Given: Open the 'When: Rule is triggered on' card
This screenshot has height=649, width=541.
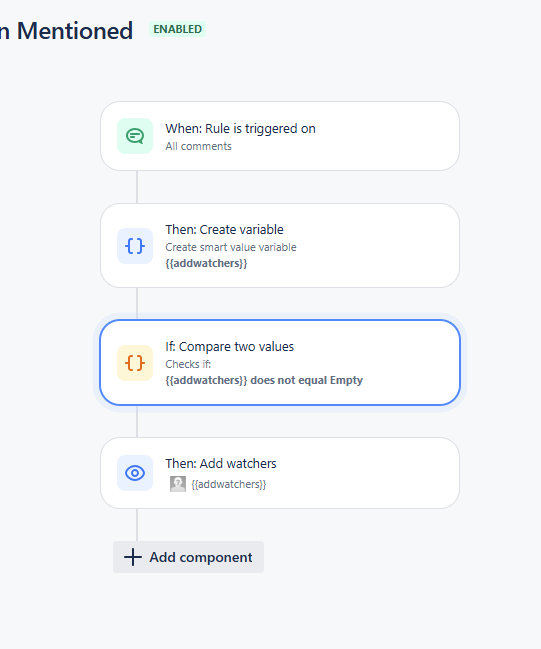Looking at the screenshot, I should (x=280, y=136).
